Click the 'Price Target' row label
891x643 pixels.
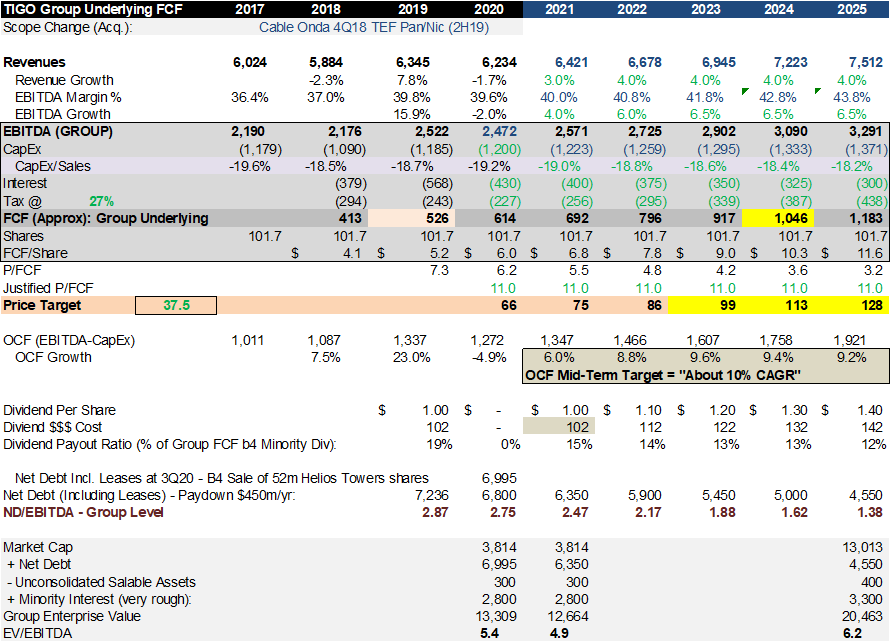tap(42, 305)
